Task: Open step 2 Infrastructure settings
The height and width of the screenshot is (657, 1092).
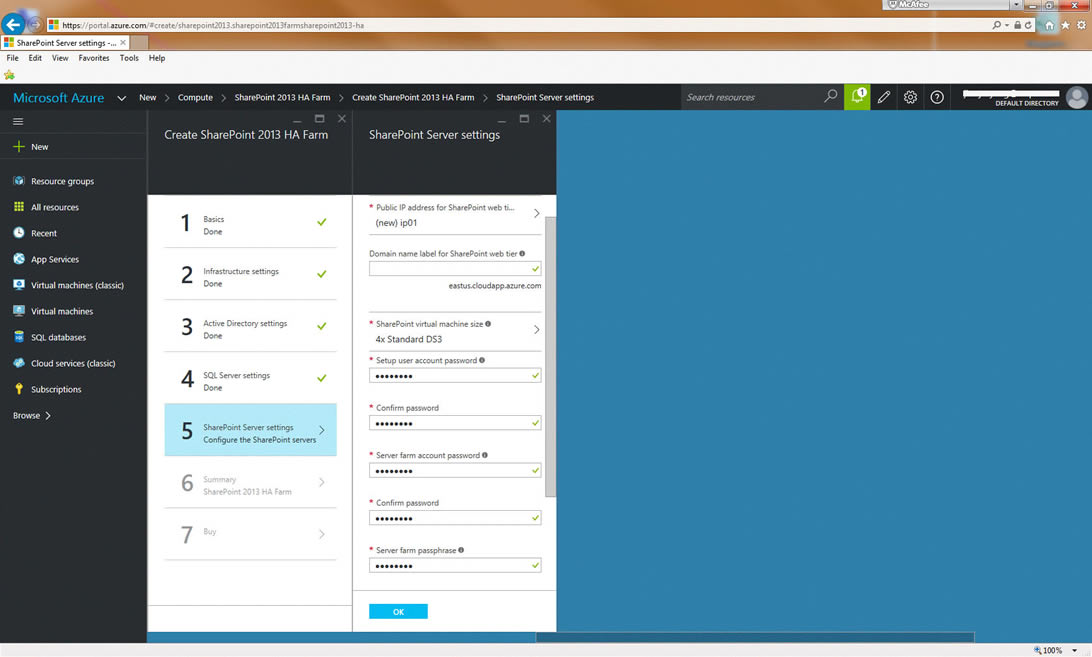Action: (250, 275)
